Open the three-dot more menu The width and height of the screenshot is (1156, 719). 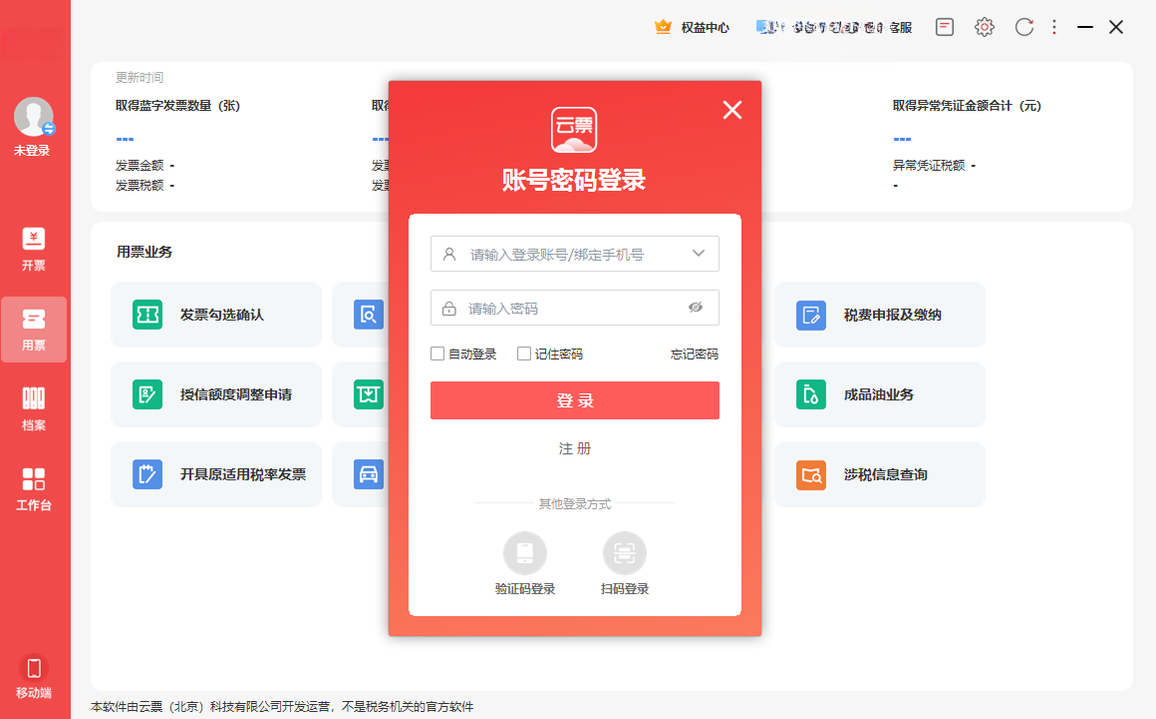click(1054, 27)
